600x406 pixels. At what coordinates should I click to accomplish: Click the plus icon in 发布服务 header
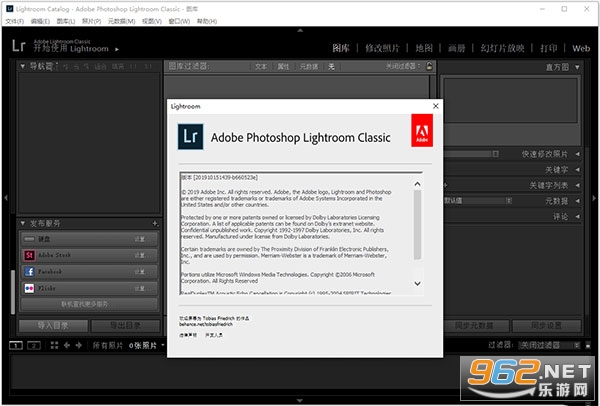click(x=155, y=223)
